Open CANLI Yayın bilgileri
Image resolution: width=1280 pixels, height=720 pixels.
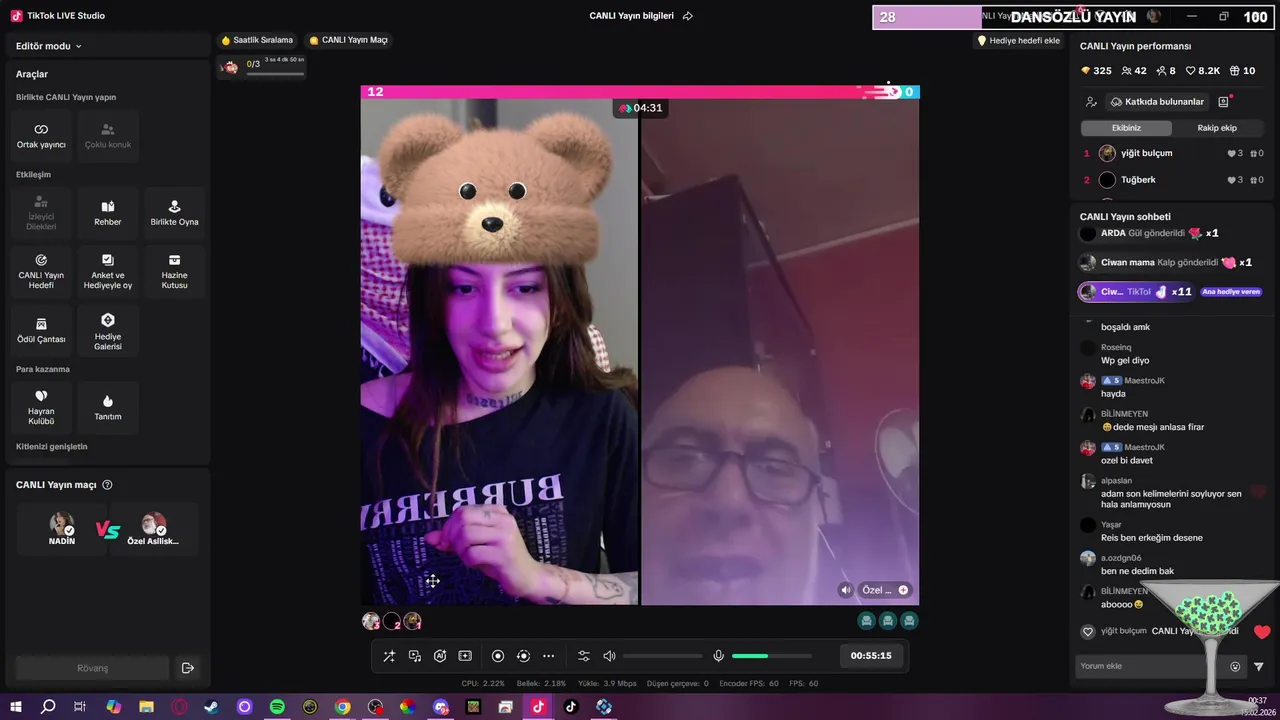(631, 16)
